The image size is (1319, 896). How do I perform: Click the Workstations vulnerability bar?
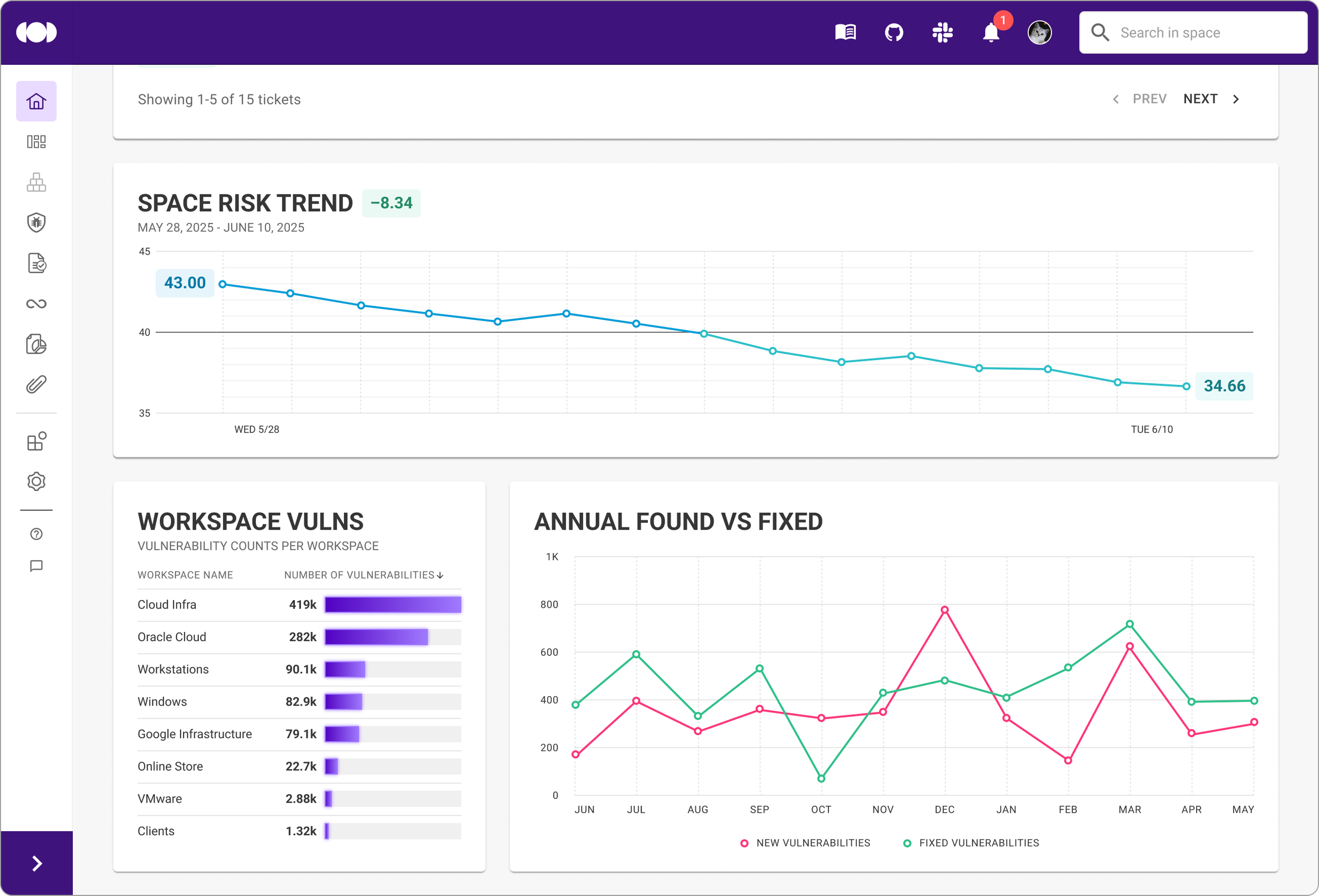(345, 669)
